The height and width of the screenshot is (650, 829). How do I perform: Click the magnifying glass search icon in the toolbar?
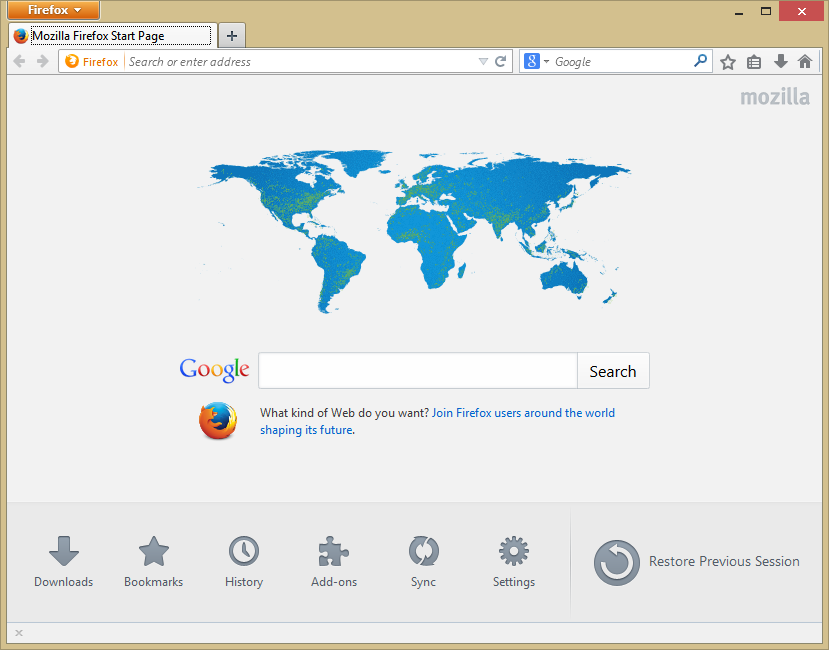(701, 61)
